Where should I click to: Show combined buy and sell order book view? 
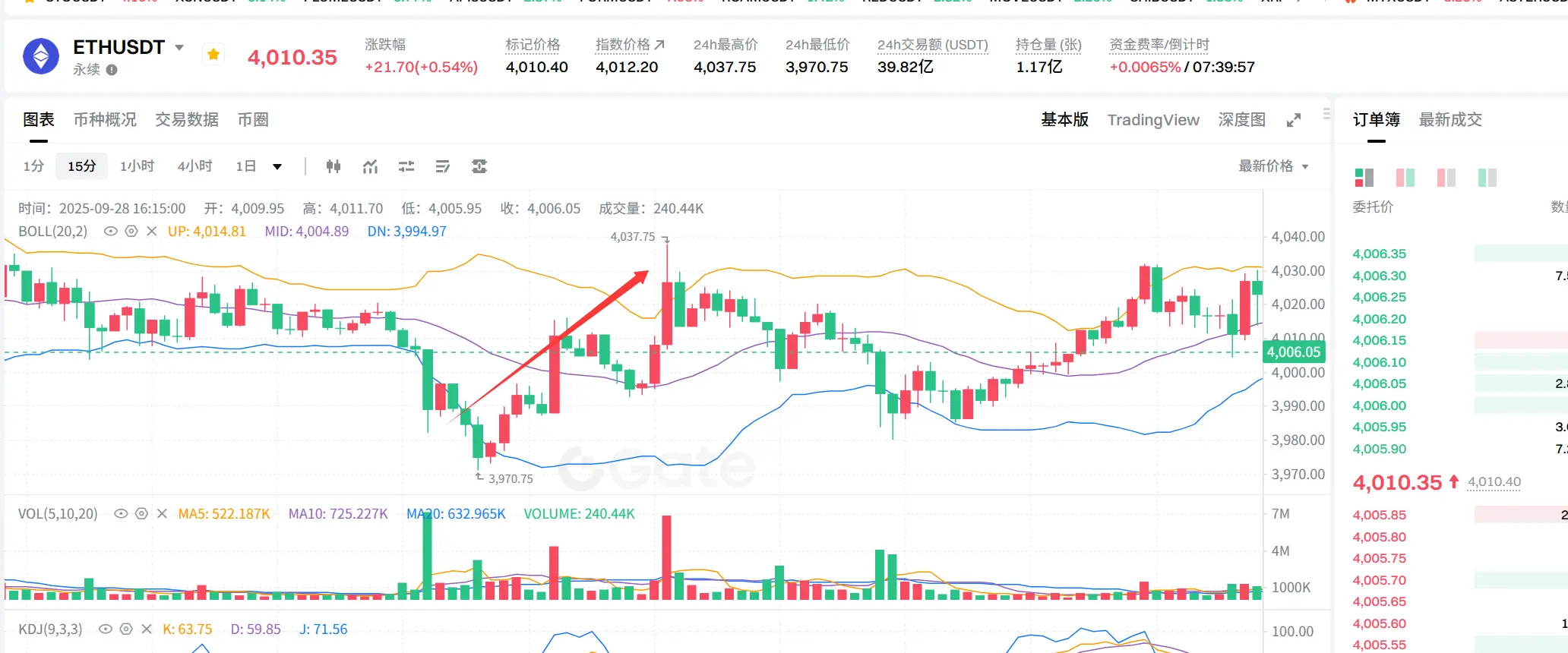[x=1364, y=178]
